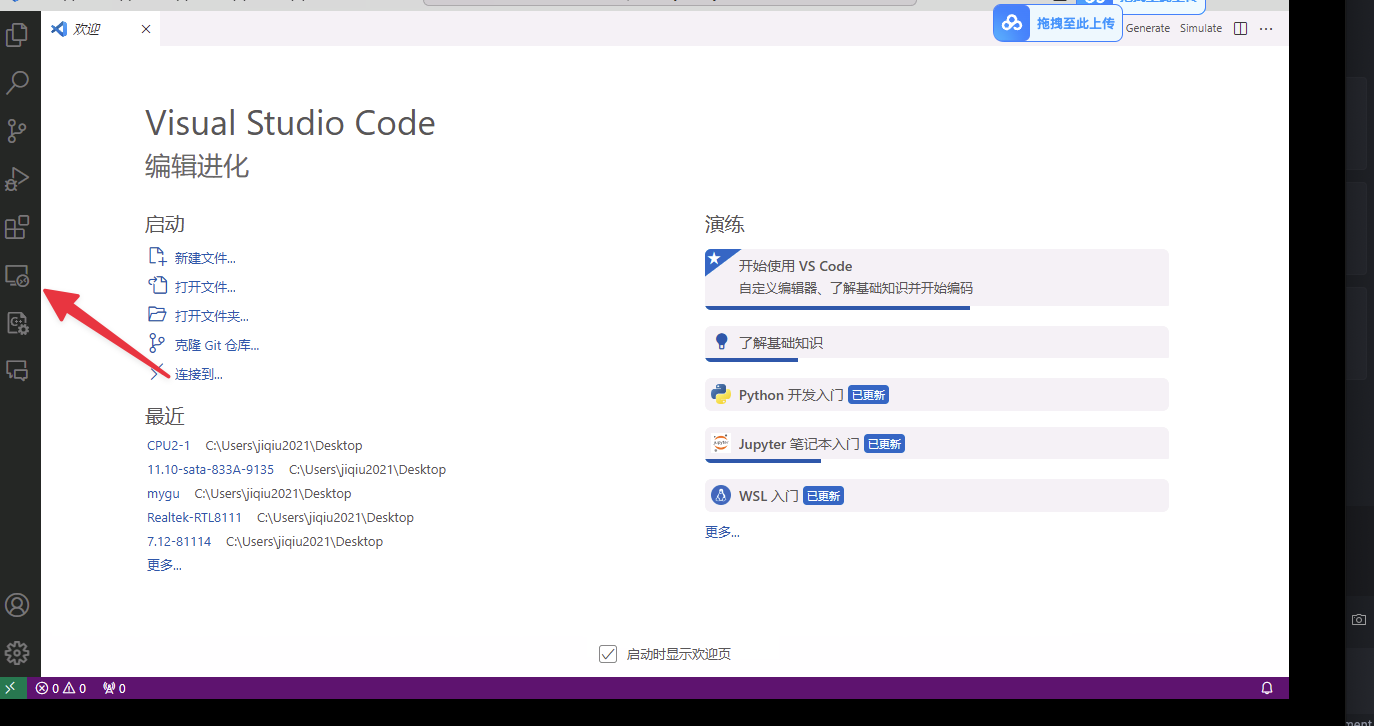
Task: Click the Python logo icon
Action: coord(721,394)
